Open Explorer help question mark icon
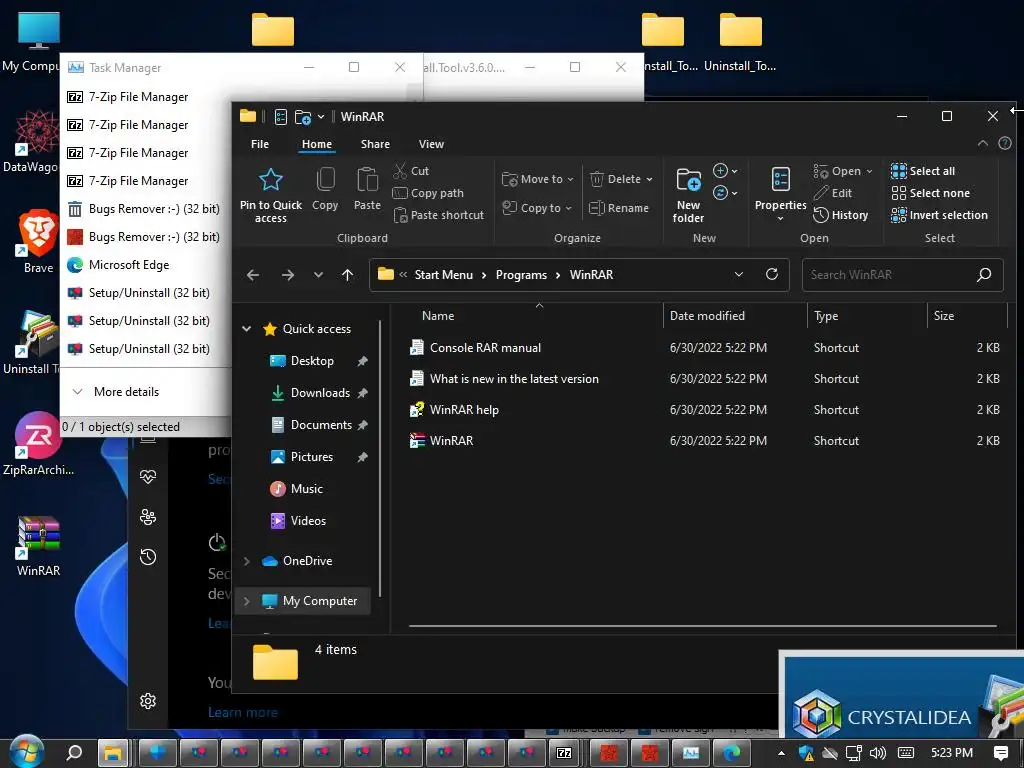1024x768 pixels. [1005, 143]
